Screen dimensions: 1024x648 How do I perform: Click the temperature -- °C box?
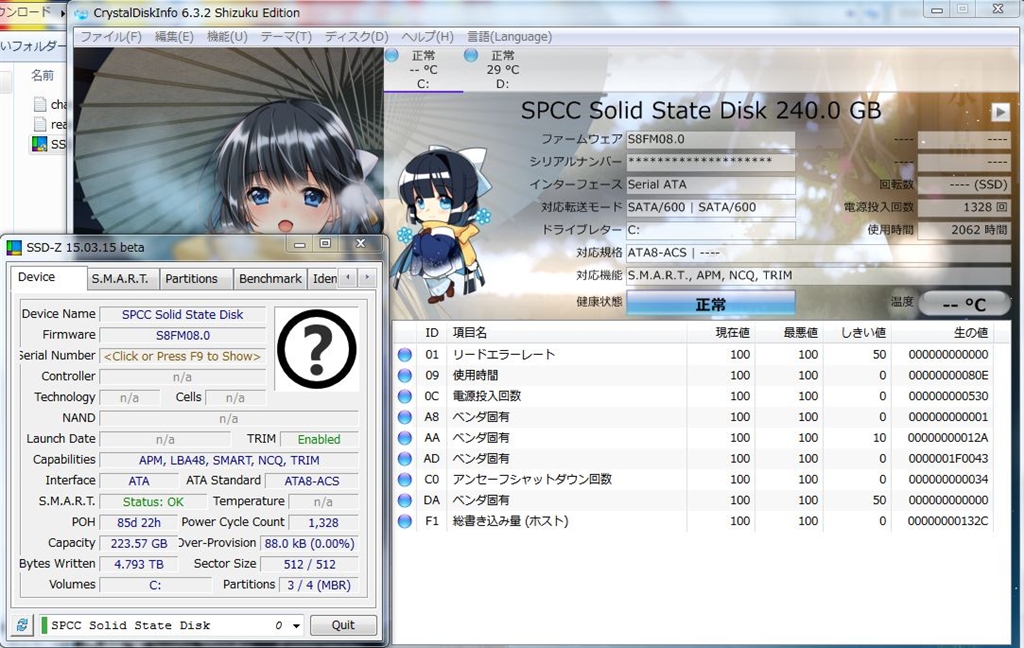pos(964,304)
